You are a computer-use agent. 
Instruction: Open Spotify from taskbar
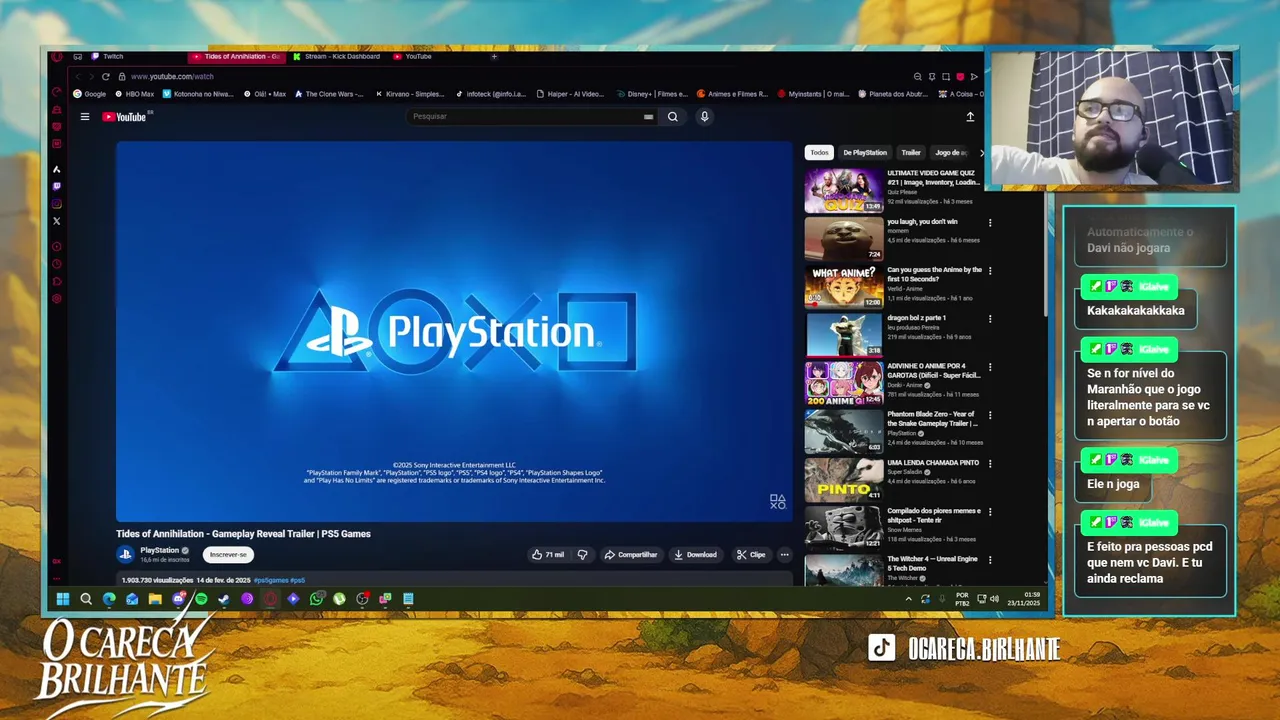201,599
